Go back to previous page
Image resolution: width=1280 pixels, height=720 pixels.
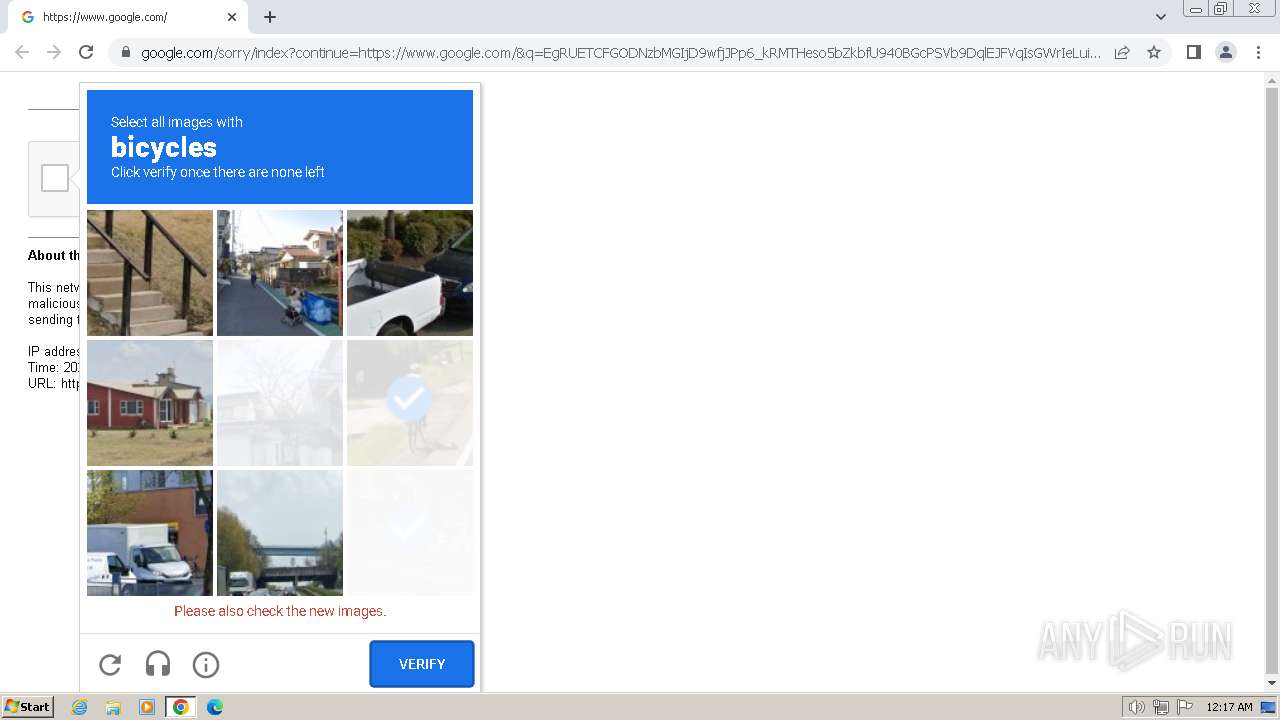22,52
